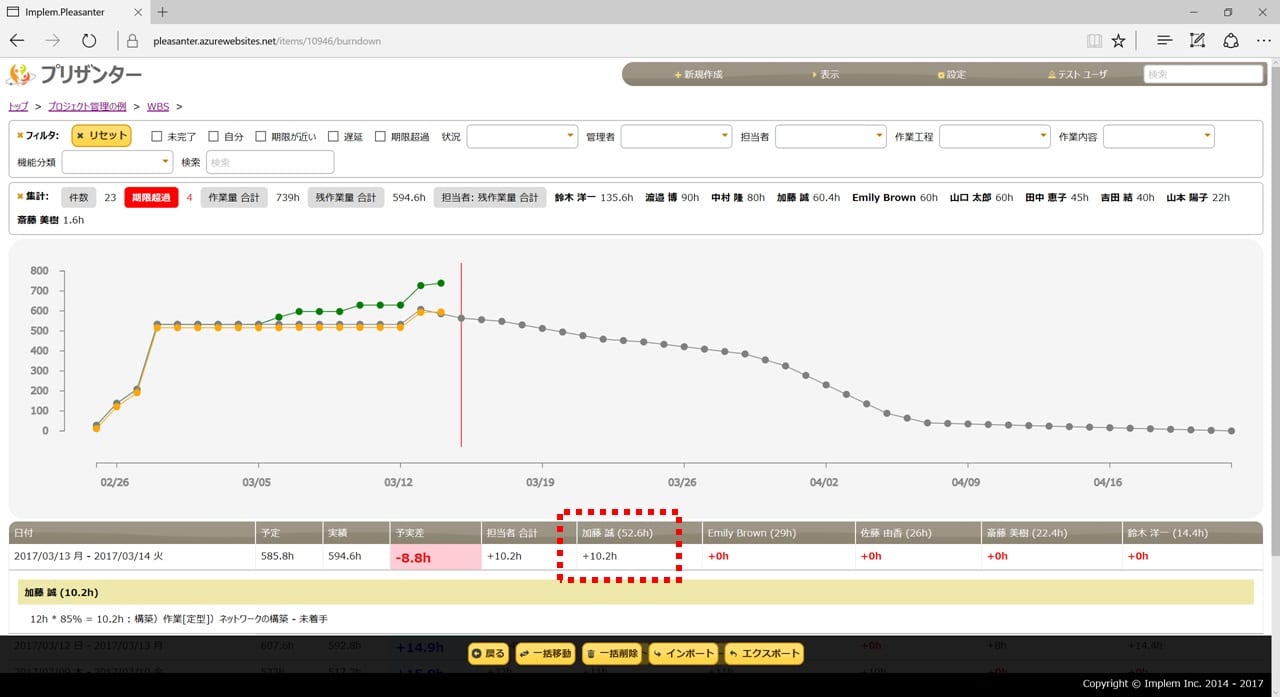This screenshot has width=1280, height=697.
Task: Open the browser more options menu
Action: click(1264, 41)
